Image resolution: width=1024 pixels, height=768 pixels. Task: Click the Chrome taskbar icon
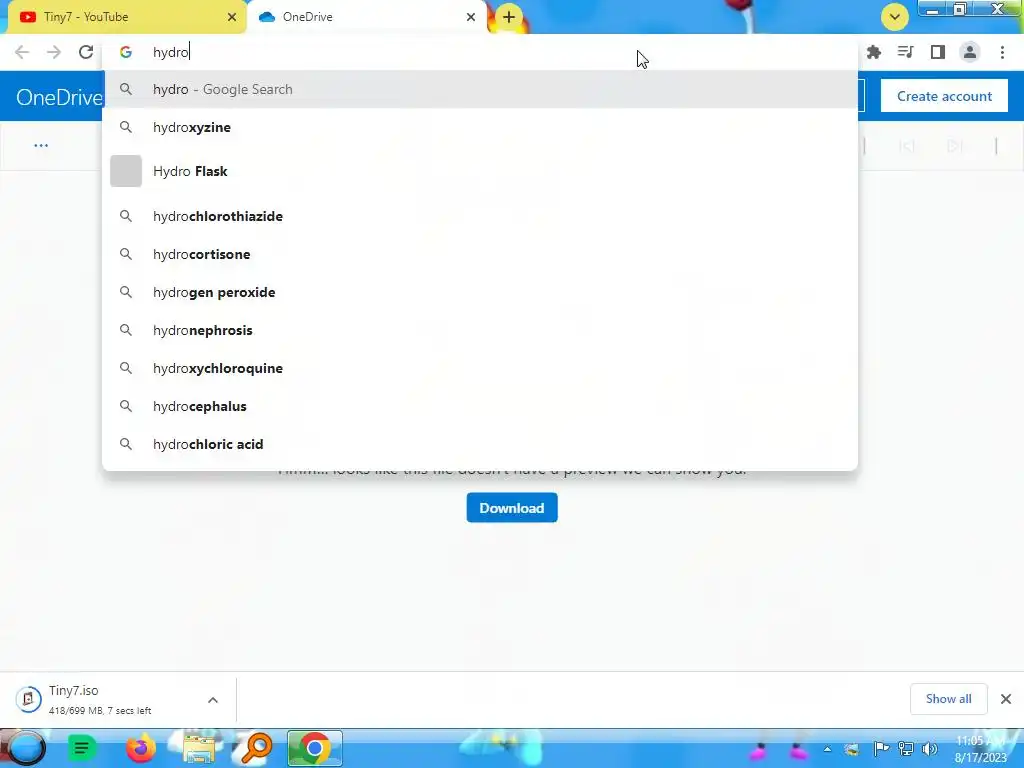pyautogui.click(x=315, y=748)
